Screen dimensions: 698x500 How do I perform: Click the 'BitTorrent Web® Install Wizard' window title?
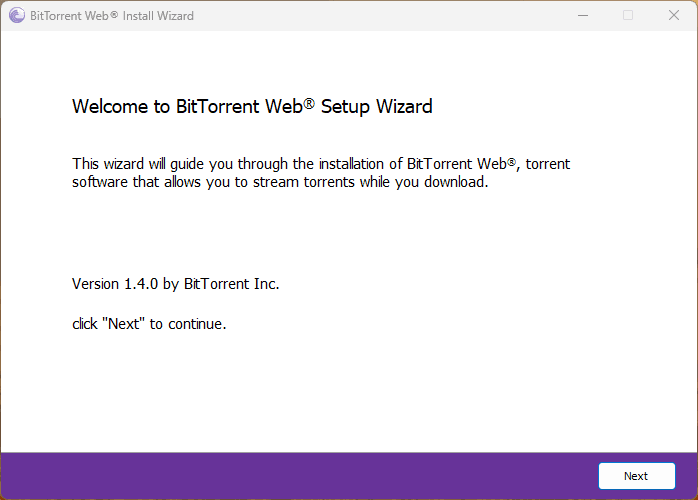point(112,16)
